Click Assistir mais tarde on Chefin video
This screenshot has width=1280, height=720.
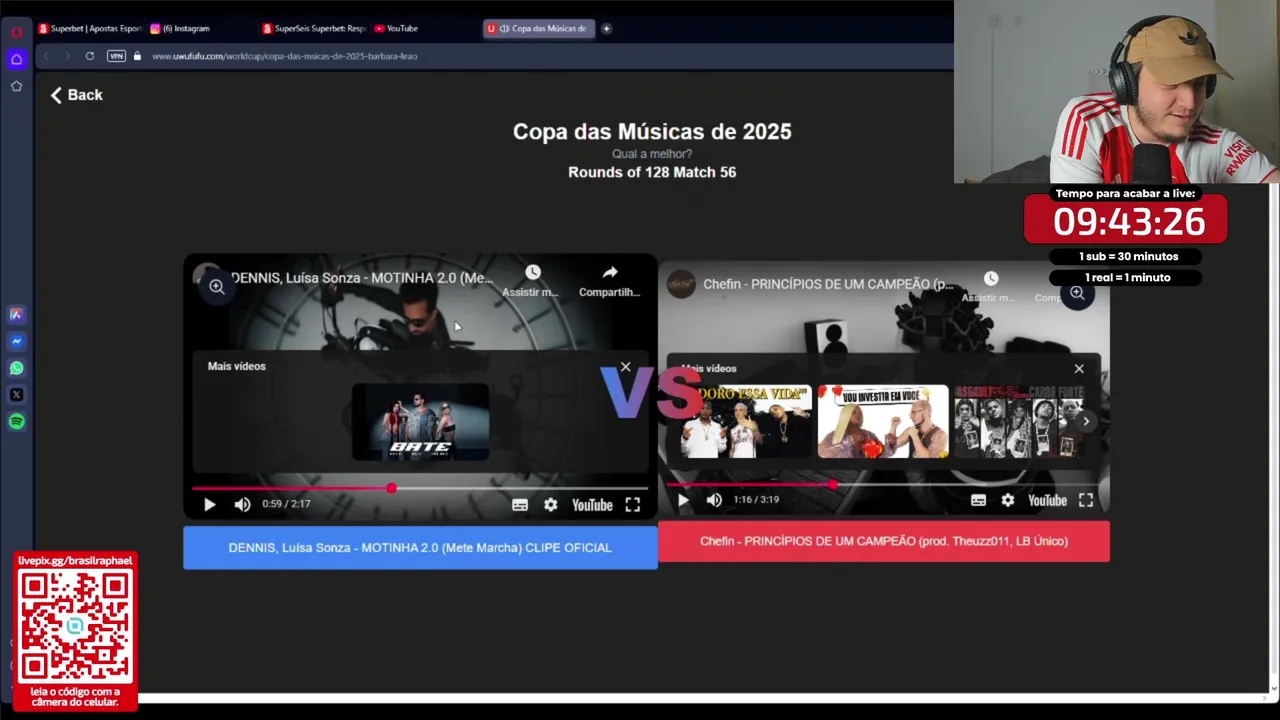point(990,286)
